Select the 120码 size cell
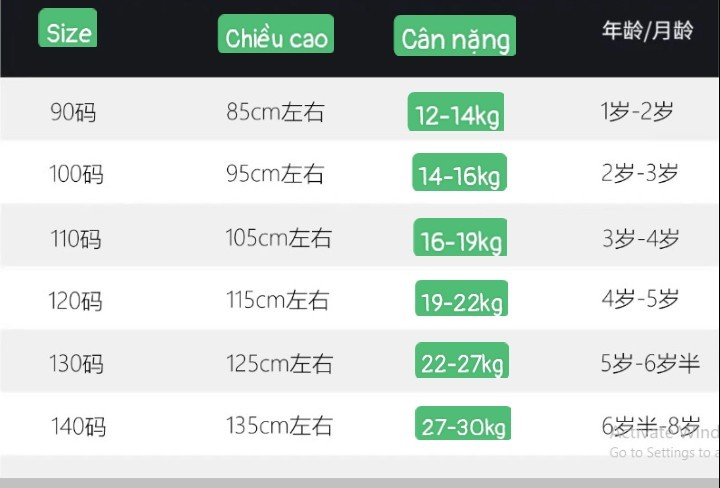This screenshot has width=720, height=488. coord(75,301)
